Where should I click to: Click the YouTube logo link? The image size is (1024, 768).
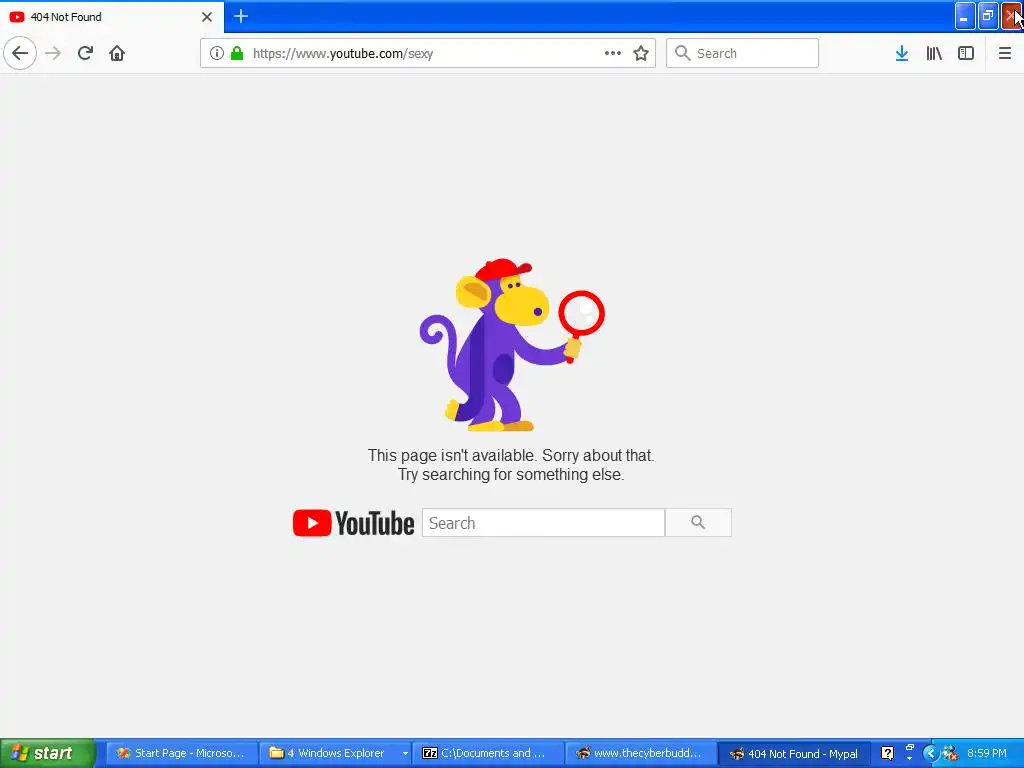click(353, 523)
